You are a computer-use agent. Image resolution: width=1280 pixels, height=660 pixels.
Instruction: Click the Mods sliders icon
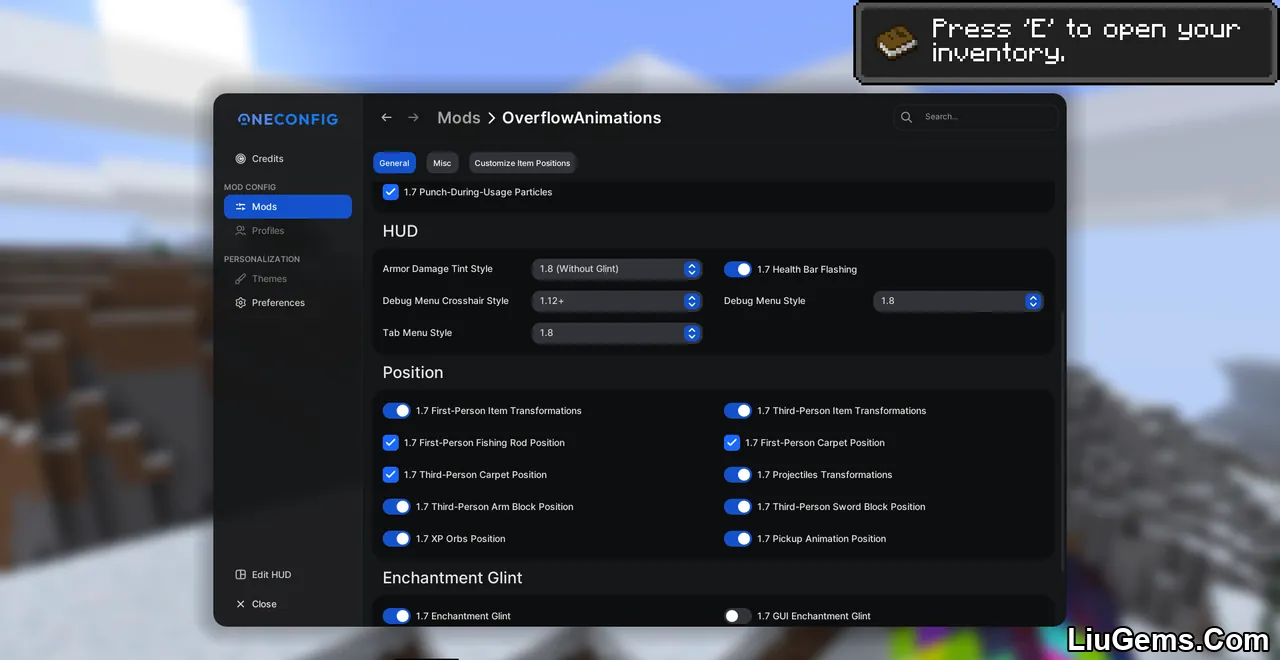click(240, 207)
